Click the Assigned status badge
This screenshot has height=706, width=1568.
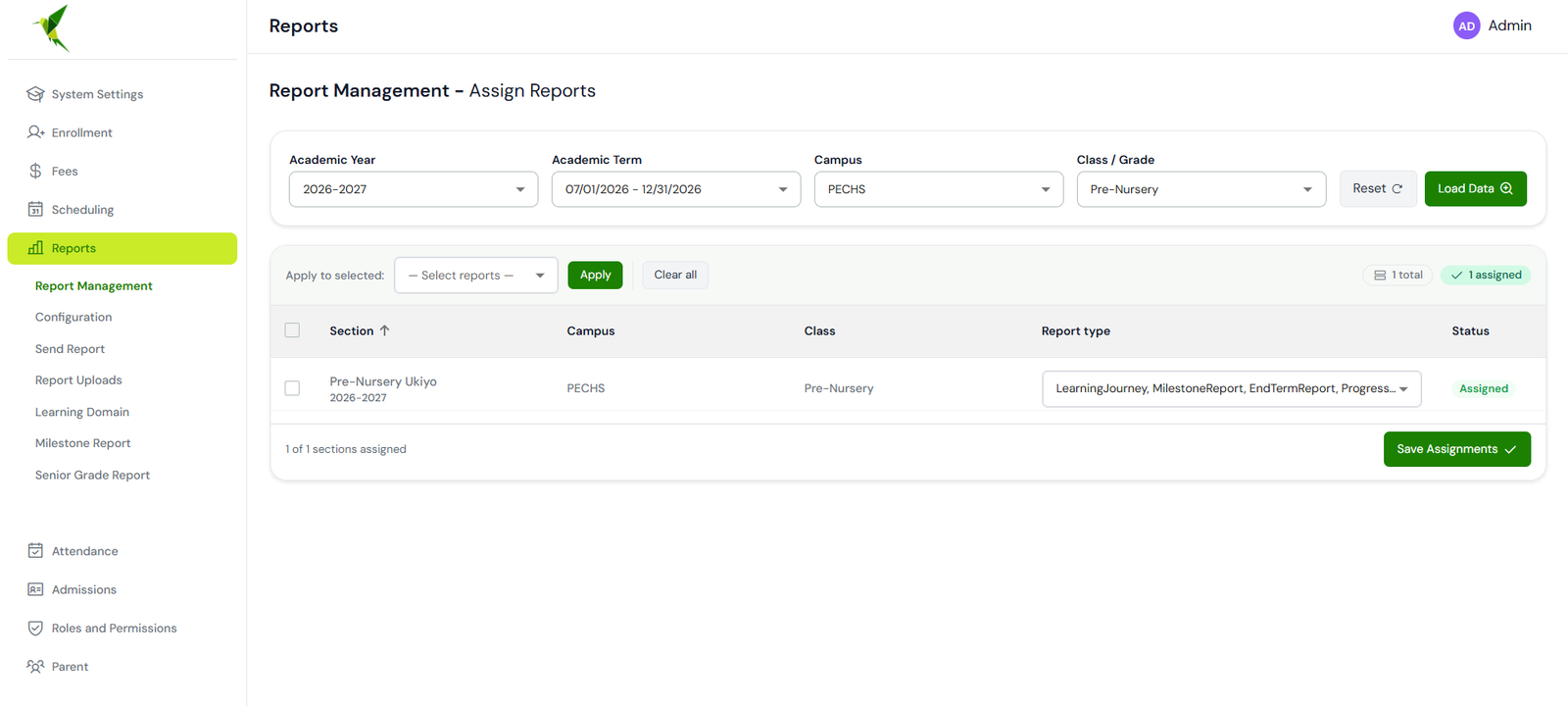point(1484,388)
